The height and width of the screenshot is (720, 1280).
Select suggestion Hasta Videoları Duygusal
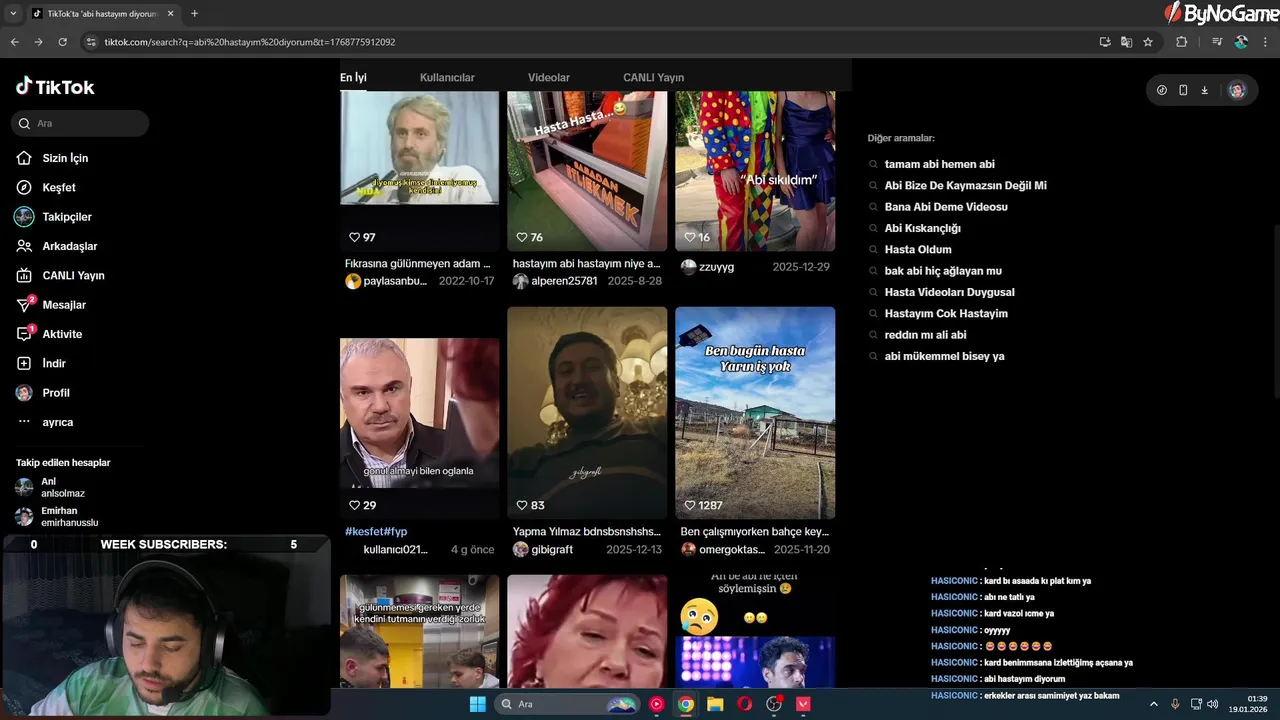click(x=950, y=292)
